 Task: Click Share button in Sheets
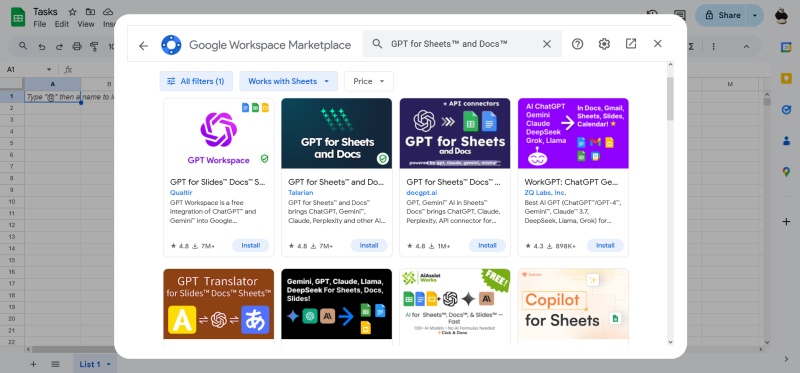coord(722,15)
